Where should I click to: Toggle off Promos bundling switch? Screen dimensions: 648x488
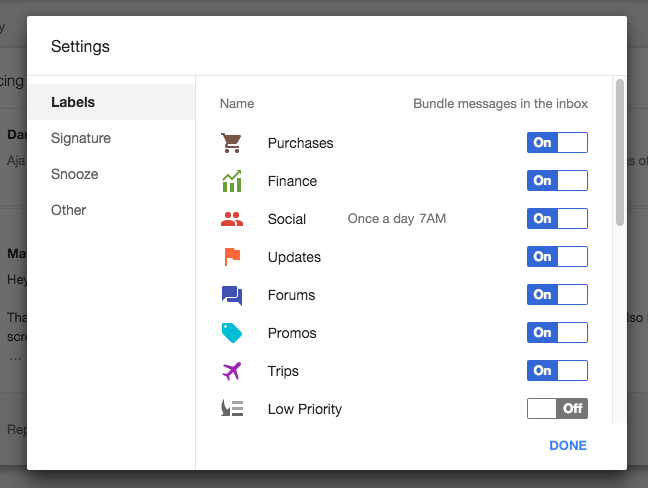tap(557, 333)
